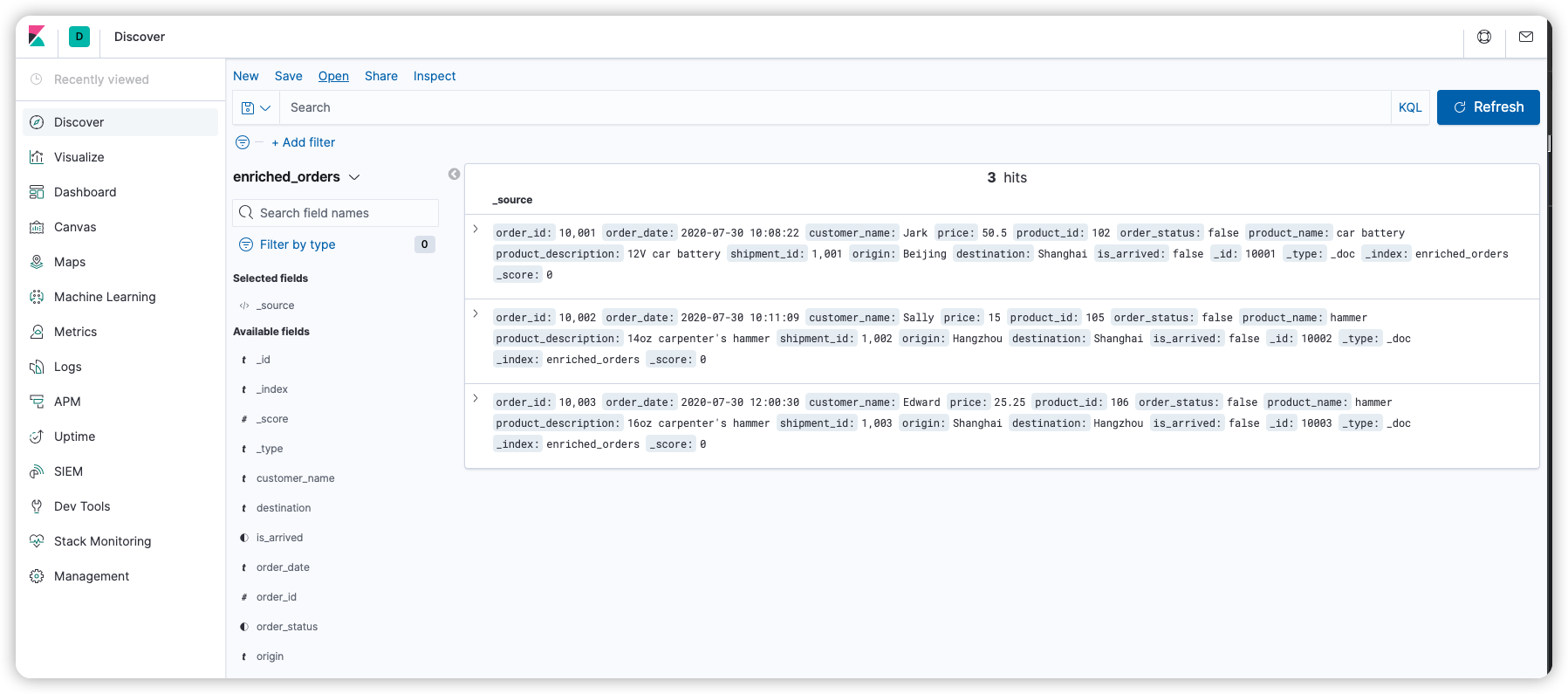Expand the first document row 10,001
The height and width of the screenshot is (694, 1568).
point(476,229)
